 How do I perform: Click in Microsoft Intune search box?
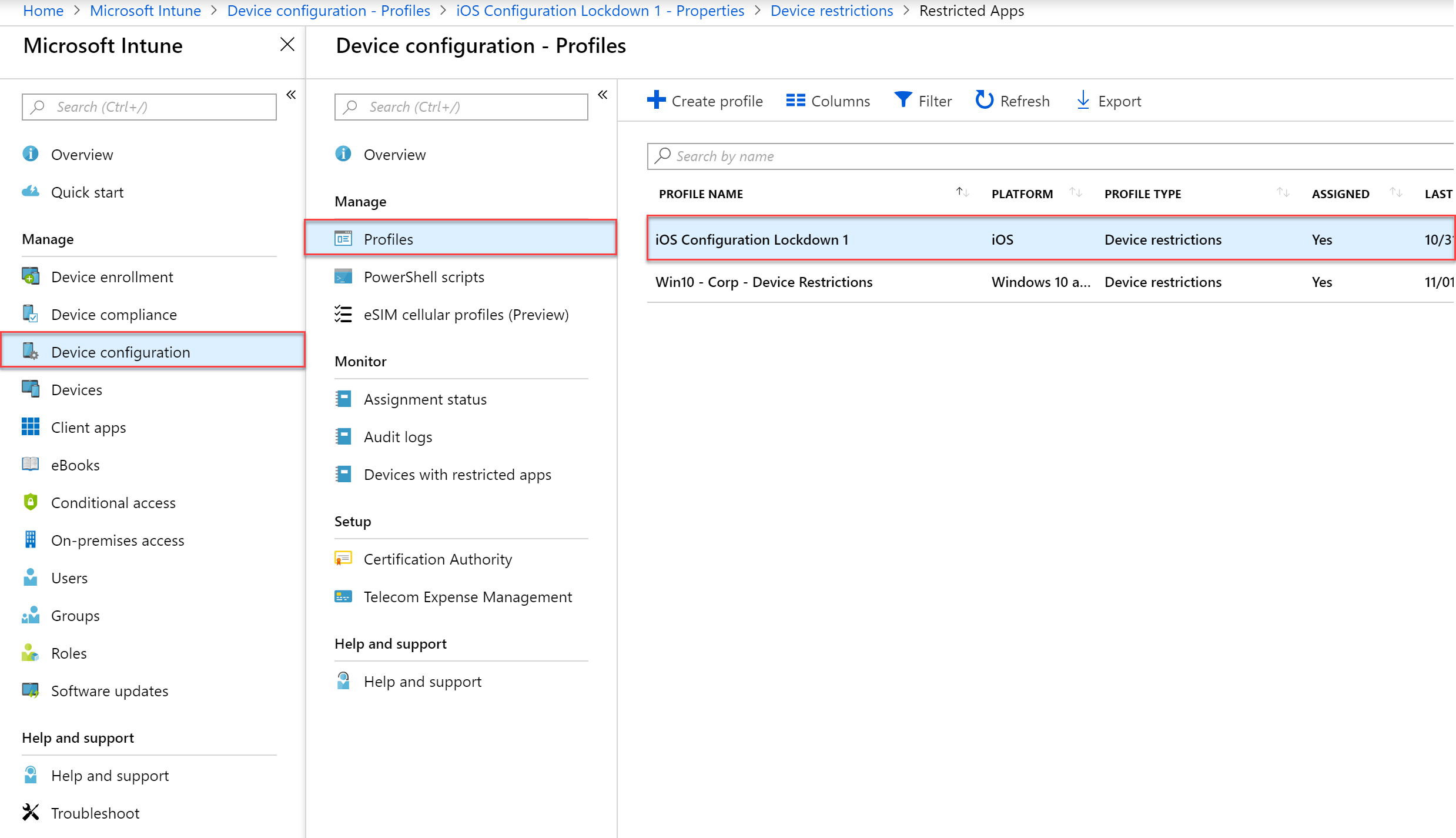click(x=149, y=106)
